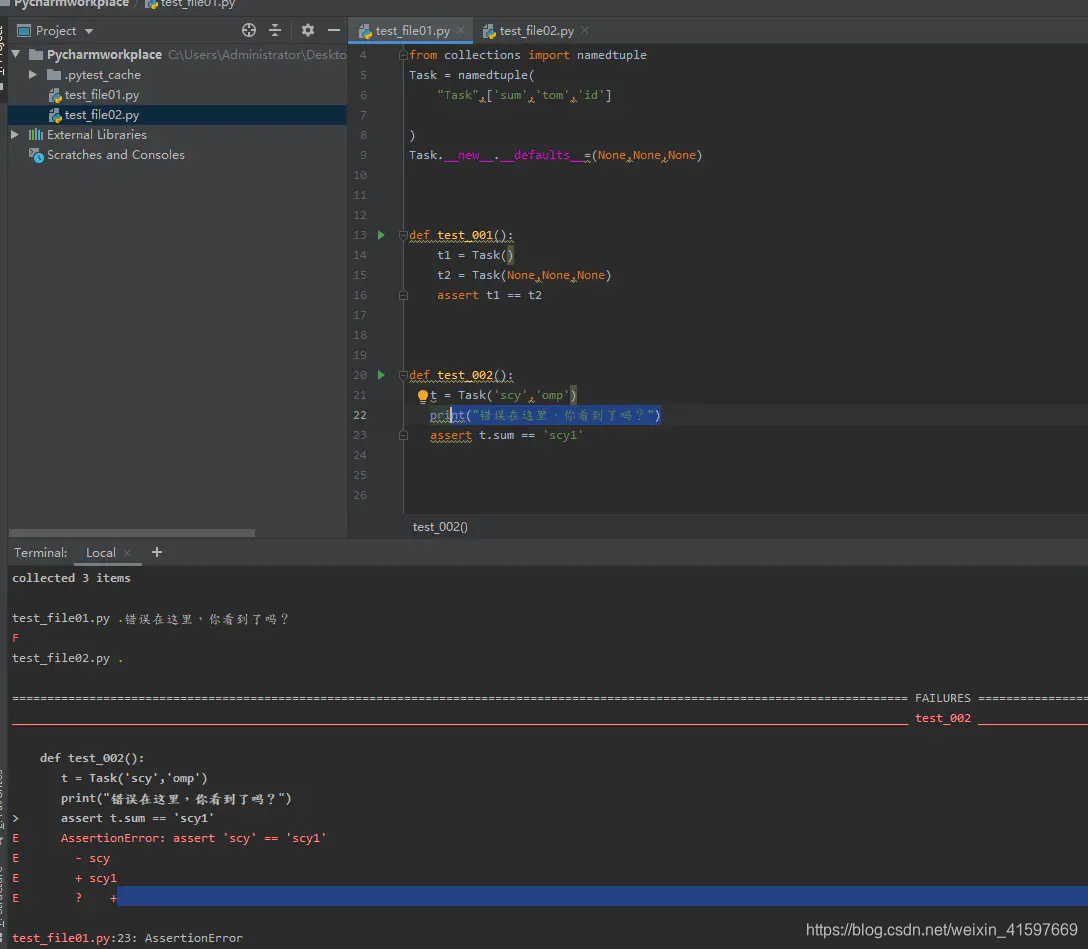Hide the Project panel with minus icon

pos(334,30)
